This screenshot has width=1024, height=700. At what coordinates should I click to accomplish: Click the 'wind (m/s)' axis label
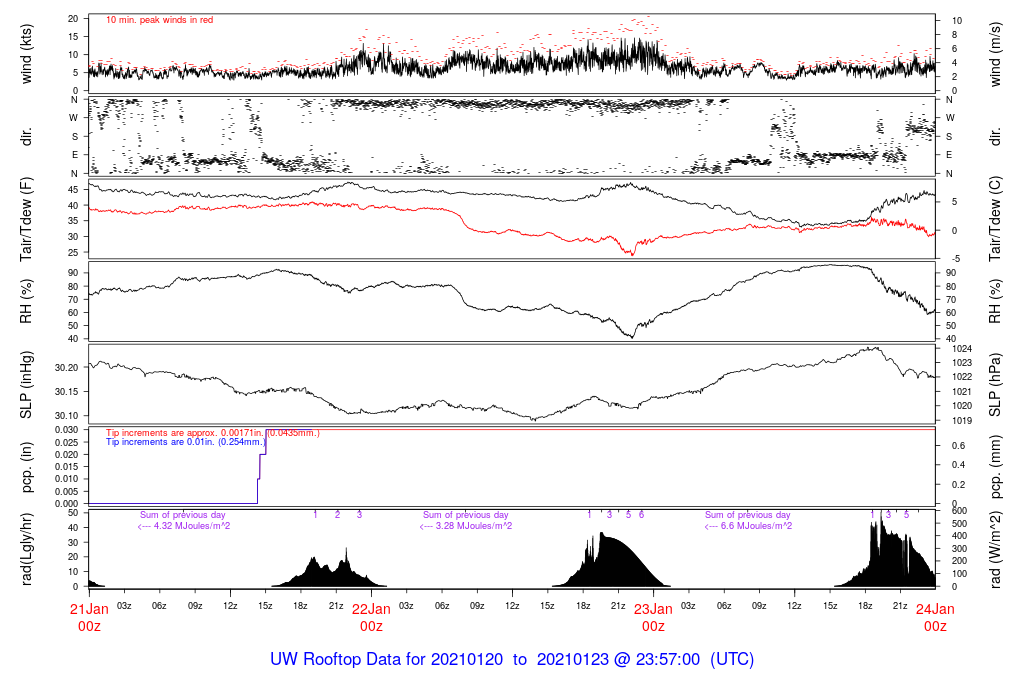(995, 54)
